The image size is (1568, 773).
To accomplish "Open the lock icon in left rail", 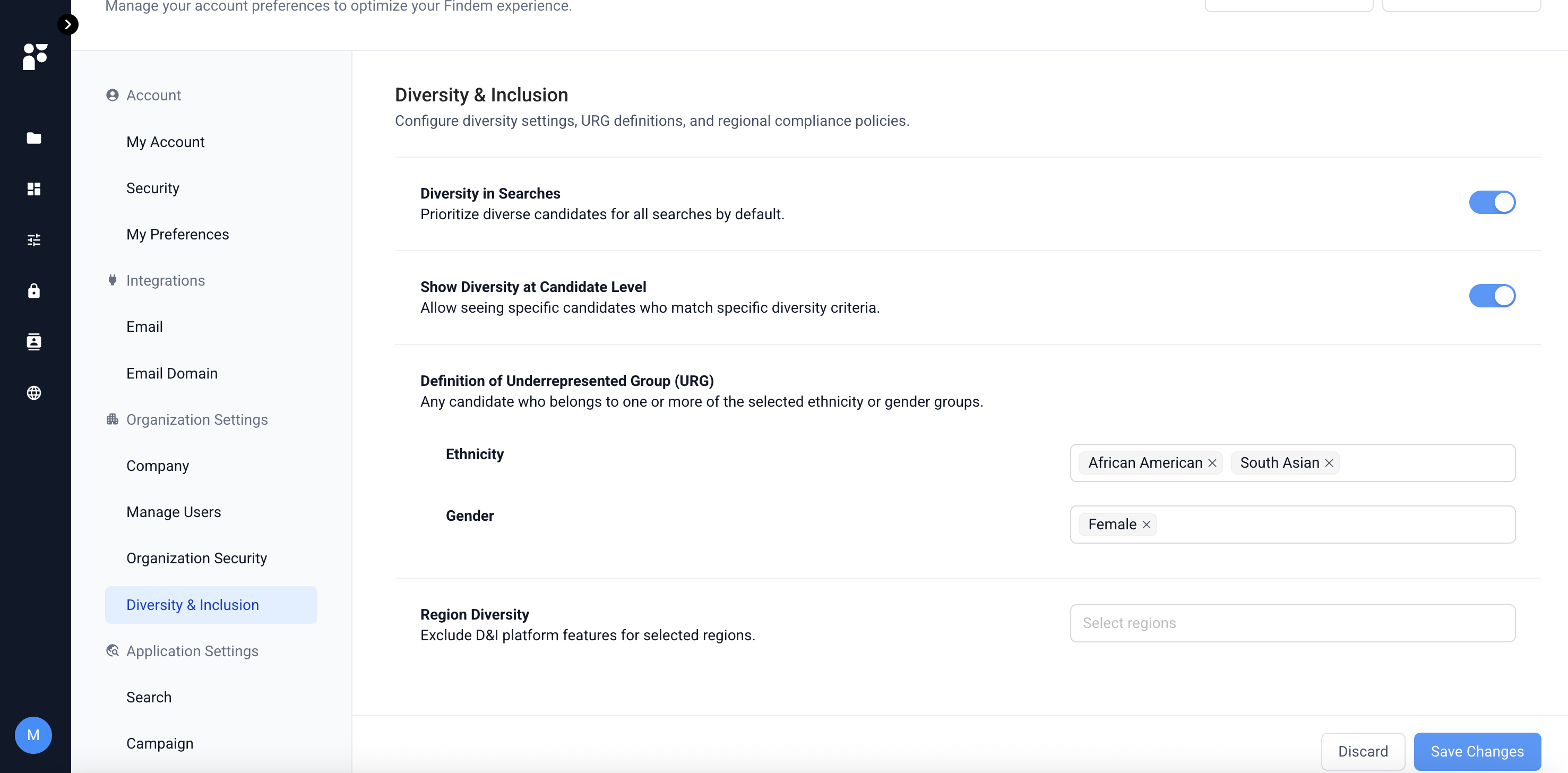I will pyautogui.click(x=34, y=290).
